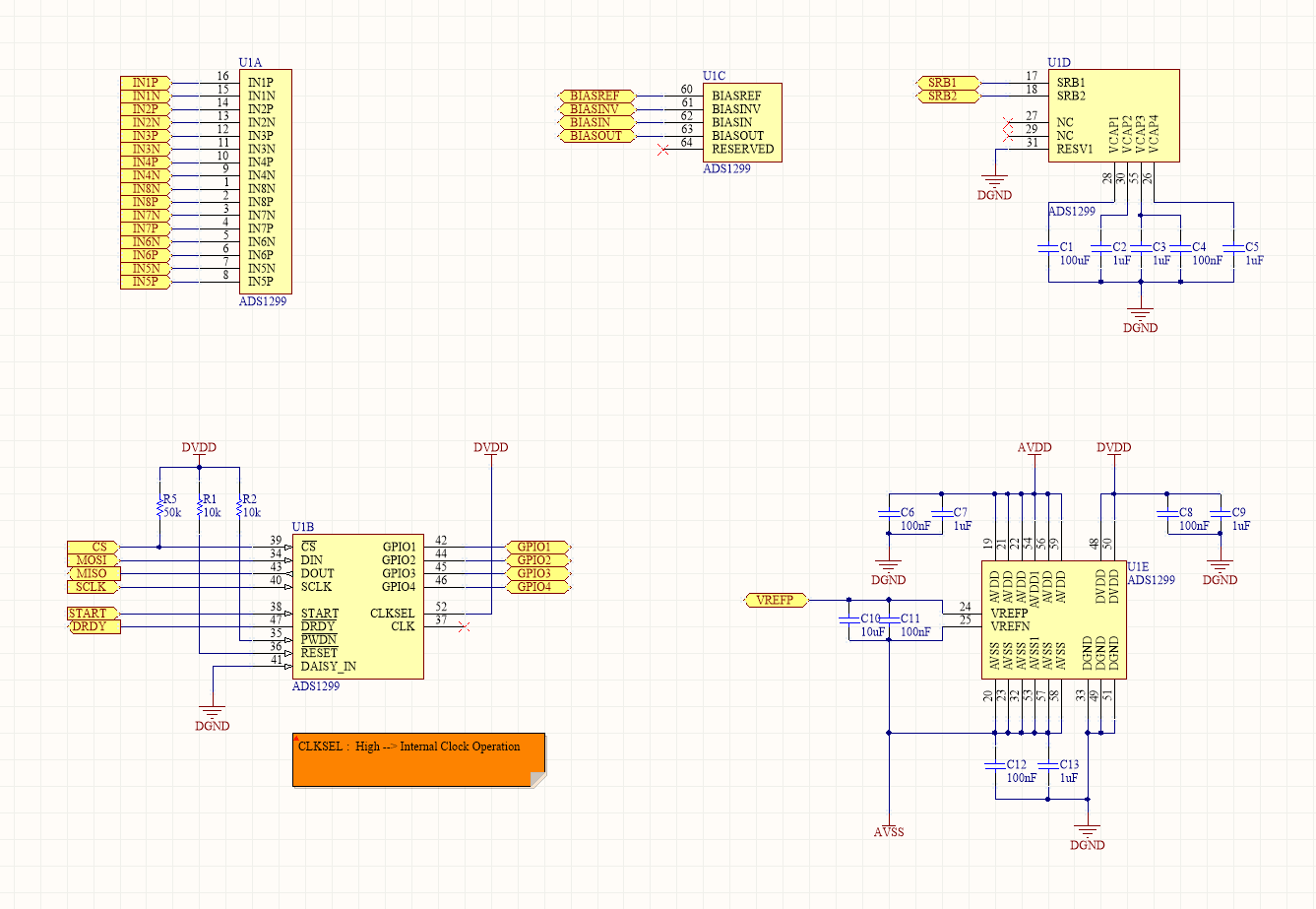Viewport: 1316px width, 909px height.
Task: Select the DRDY port label
Action: (x=91, y=624)
